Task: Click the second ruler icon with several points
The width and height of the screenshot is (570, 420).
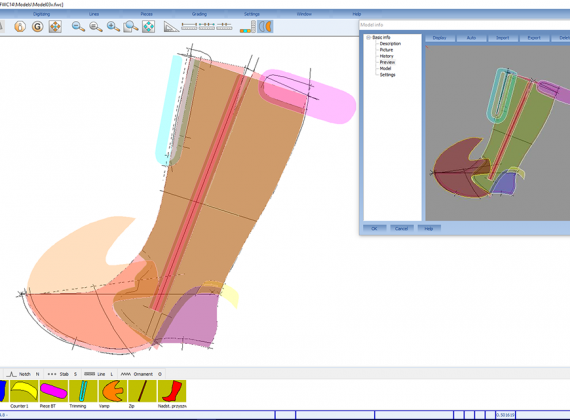Action: tap(206, 26)
